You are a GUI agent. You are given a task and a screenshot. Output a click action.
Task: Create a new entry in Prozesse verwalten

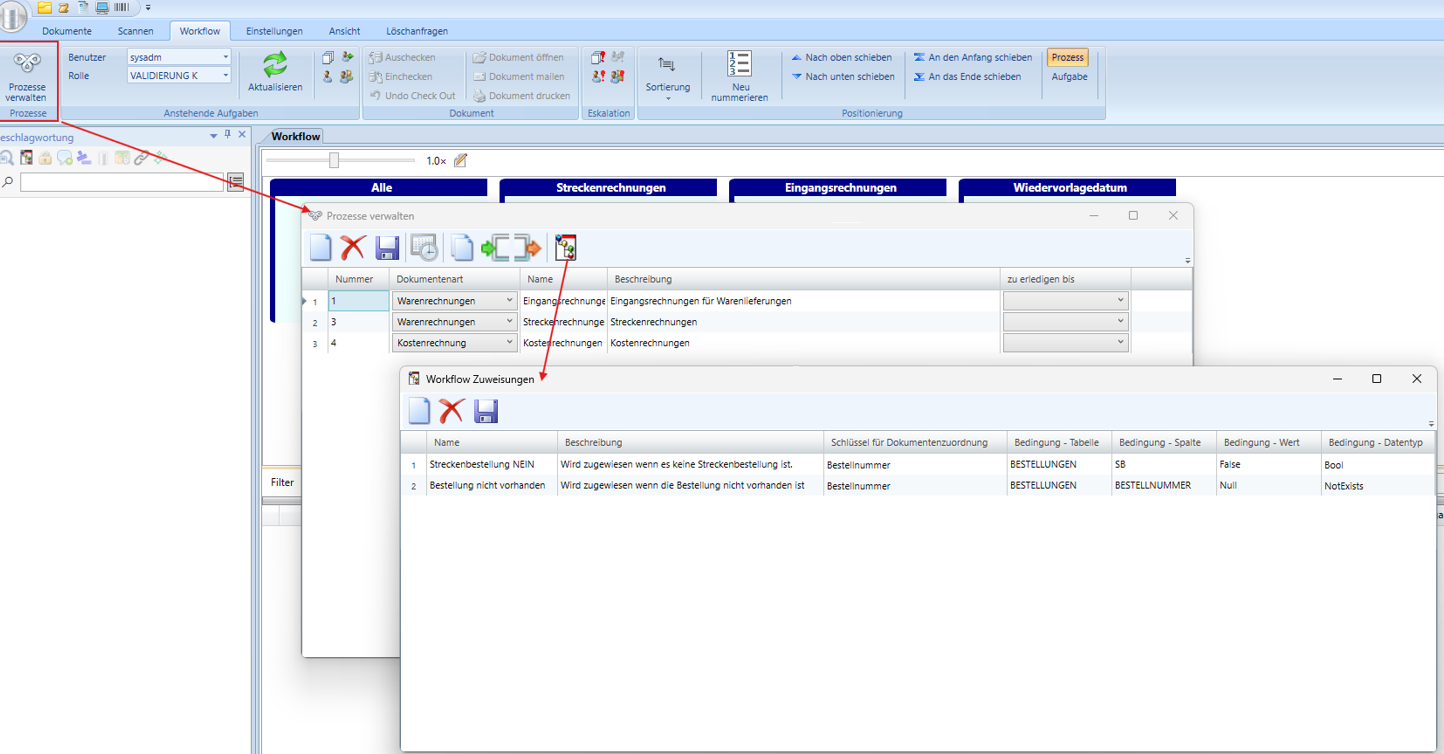pos(320,247)
